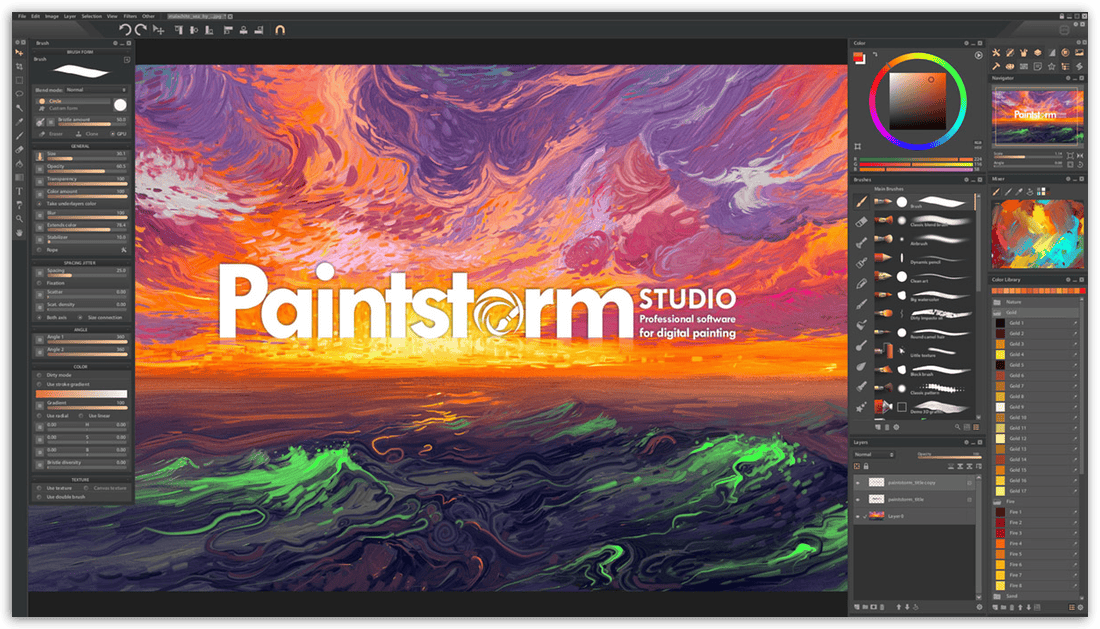Click the play icon in Color panel
The width and height of the screenshot is (1100, 629).
coord(978,55)
